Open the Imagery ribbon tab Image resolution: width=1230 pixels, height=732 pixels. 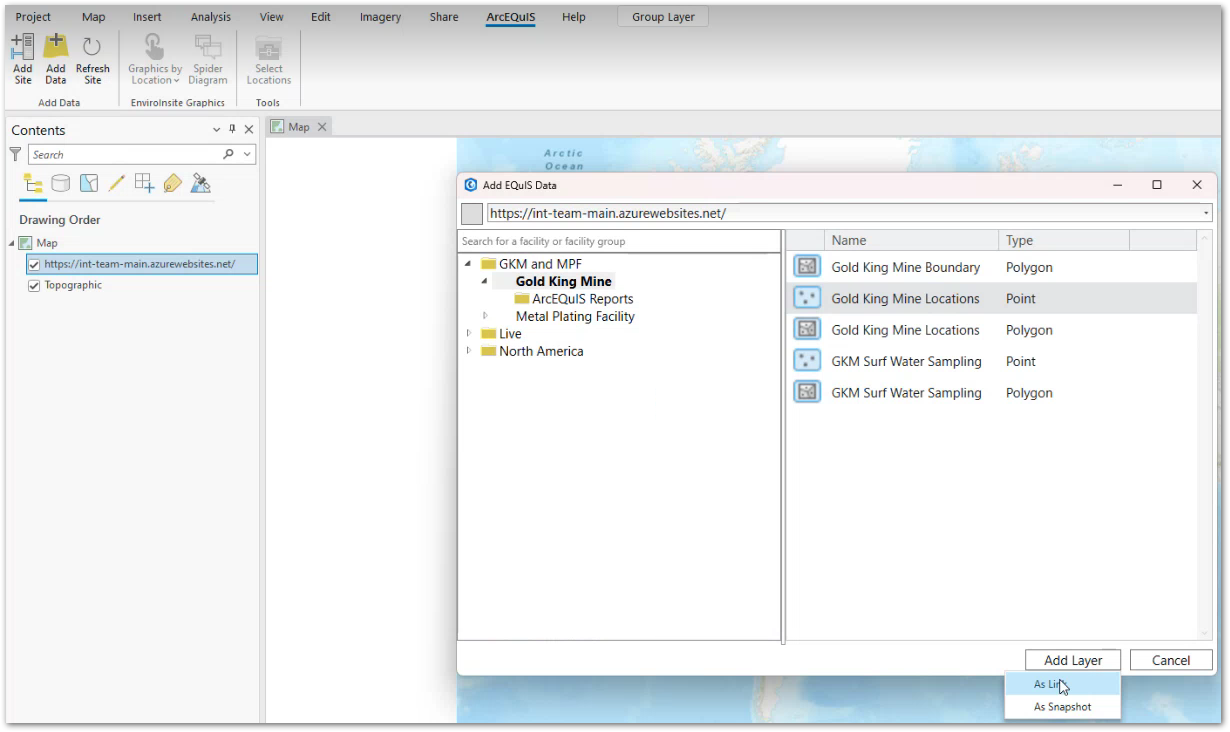point(380,17)
